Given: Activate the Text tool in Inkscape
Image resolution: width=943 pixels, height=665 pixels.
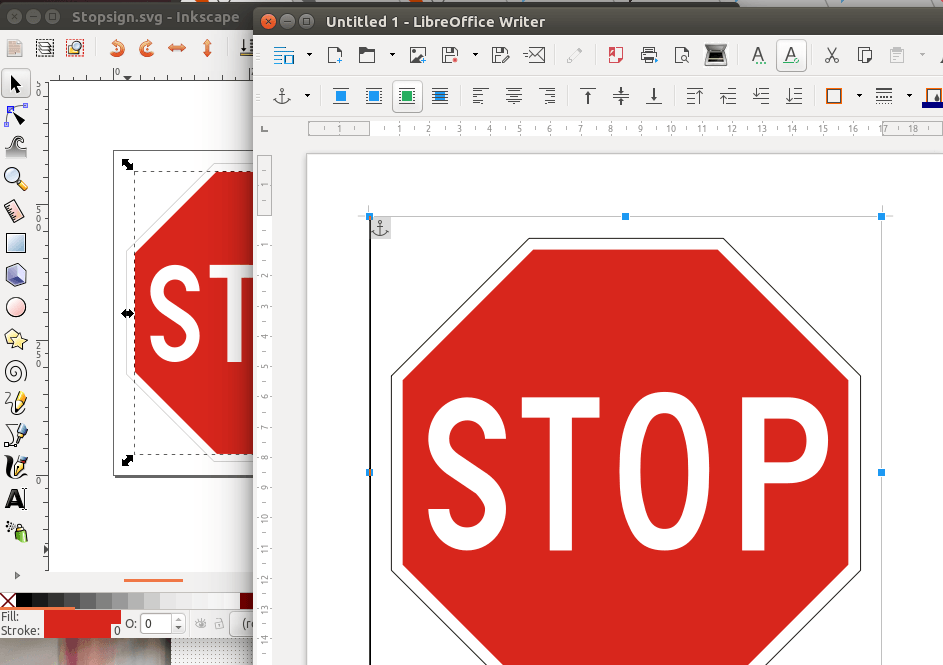Looking at the screenshot, I should pos(15,499).
